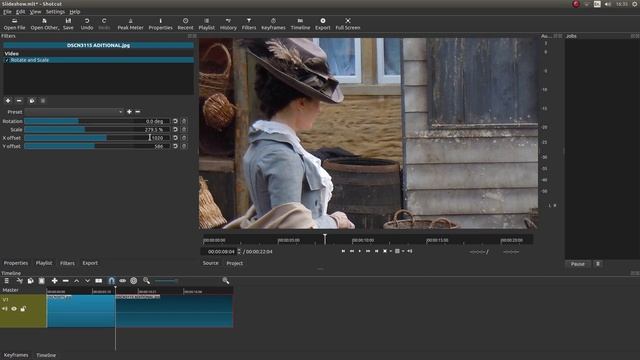This screenshot has width=640, height=360.
Task: Paste the clip in the timeline toolbar
Action: pyautogui.click(x=42, y=281)
